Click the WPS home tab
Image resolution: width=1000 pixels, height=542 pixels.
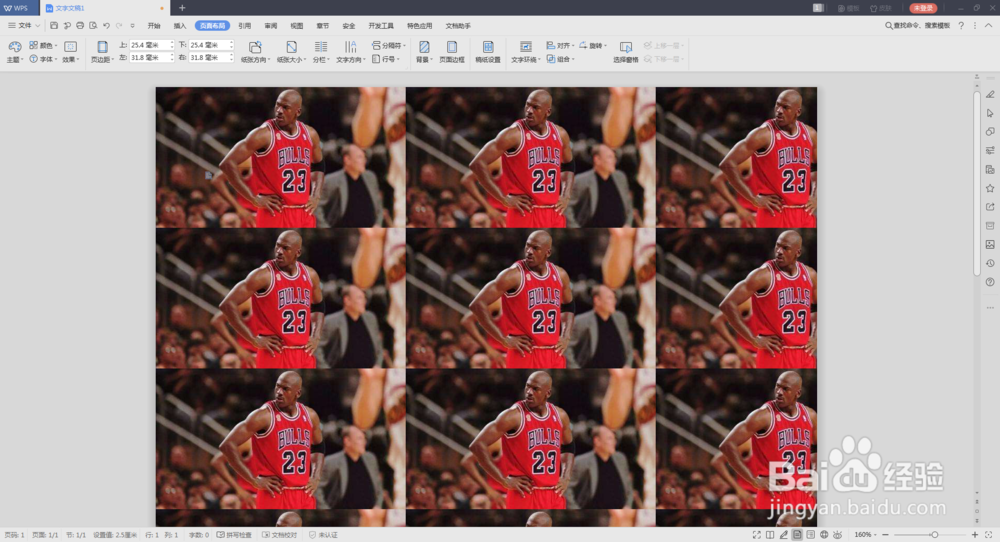[17, 8]
